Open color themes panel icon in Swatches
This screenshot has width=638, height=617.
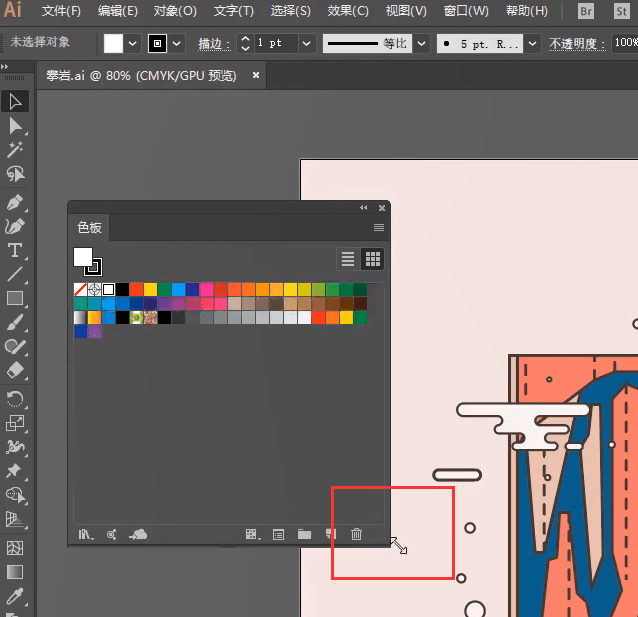[111, 534]
